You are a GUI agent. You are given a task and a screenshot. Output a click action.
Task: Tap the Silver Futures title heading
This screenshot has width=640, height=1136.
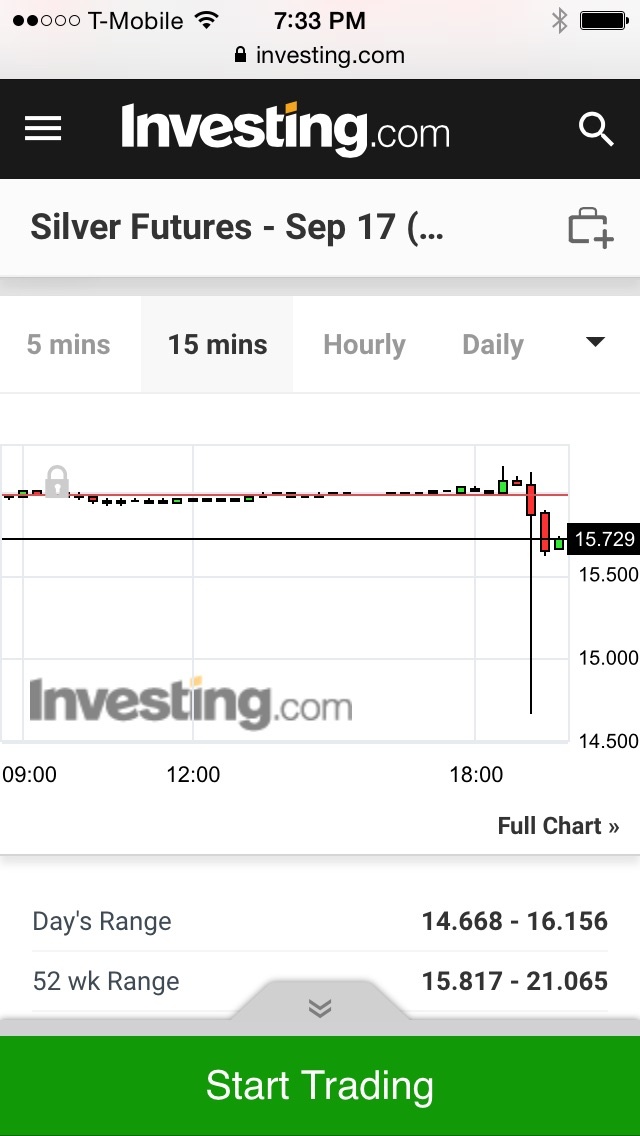[x=237, y=228]
